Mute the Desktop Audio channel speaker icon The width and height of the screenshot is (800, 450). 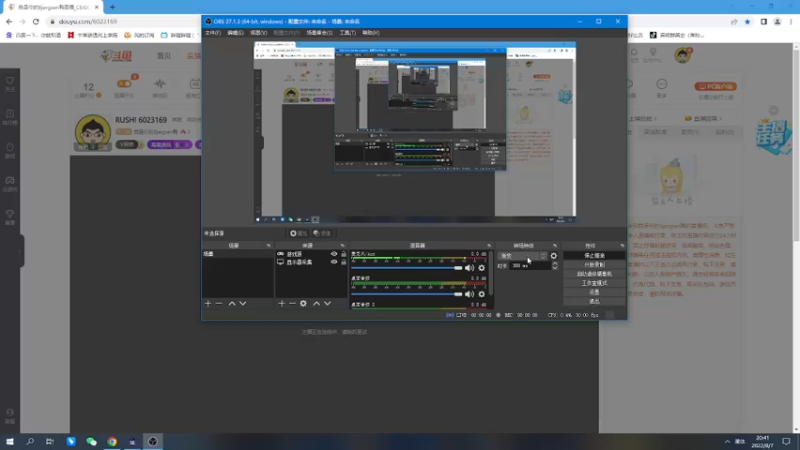click(x=469, y=294)
